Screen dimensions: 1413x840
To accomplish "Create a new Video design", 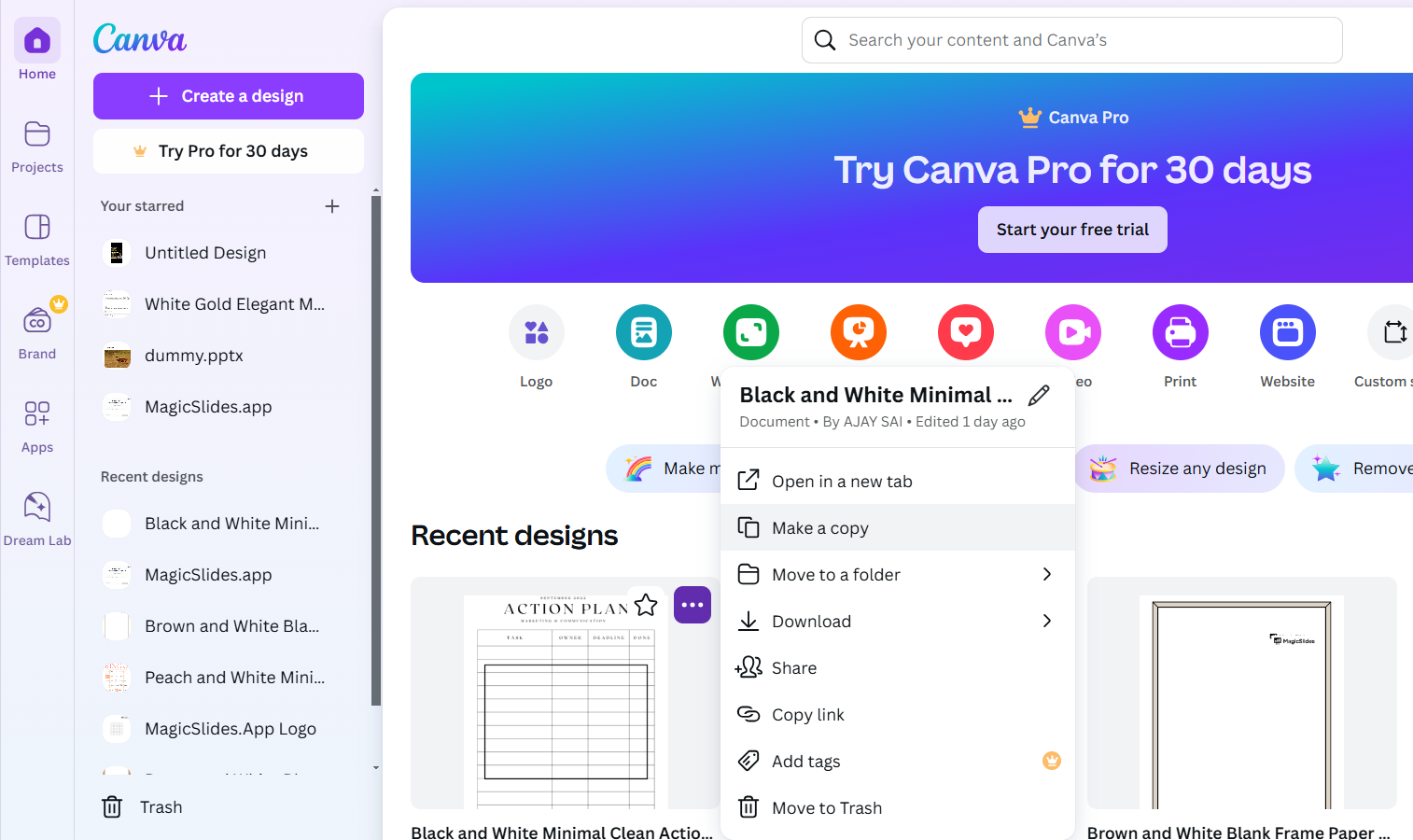I will click(1073, 332).
